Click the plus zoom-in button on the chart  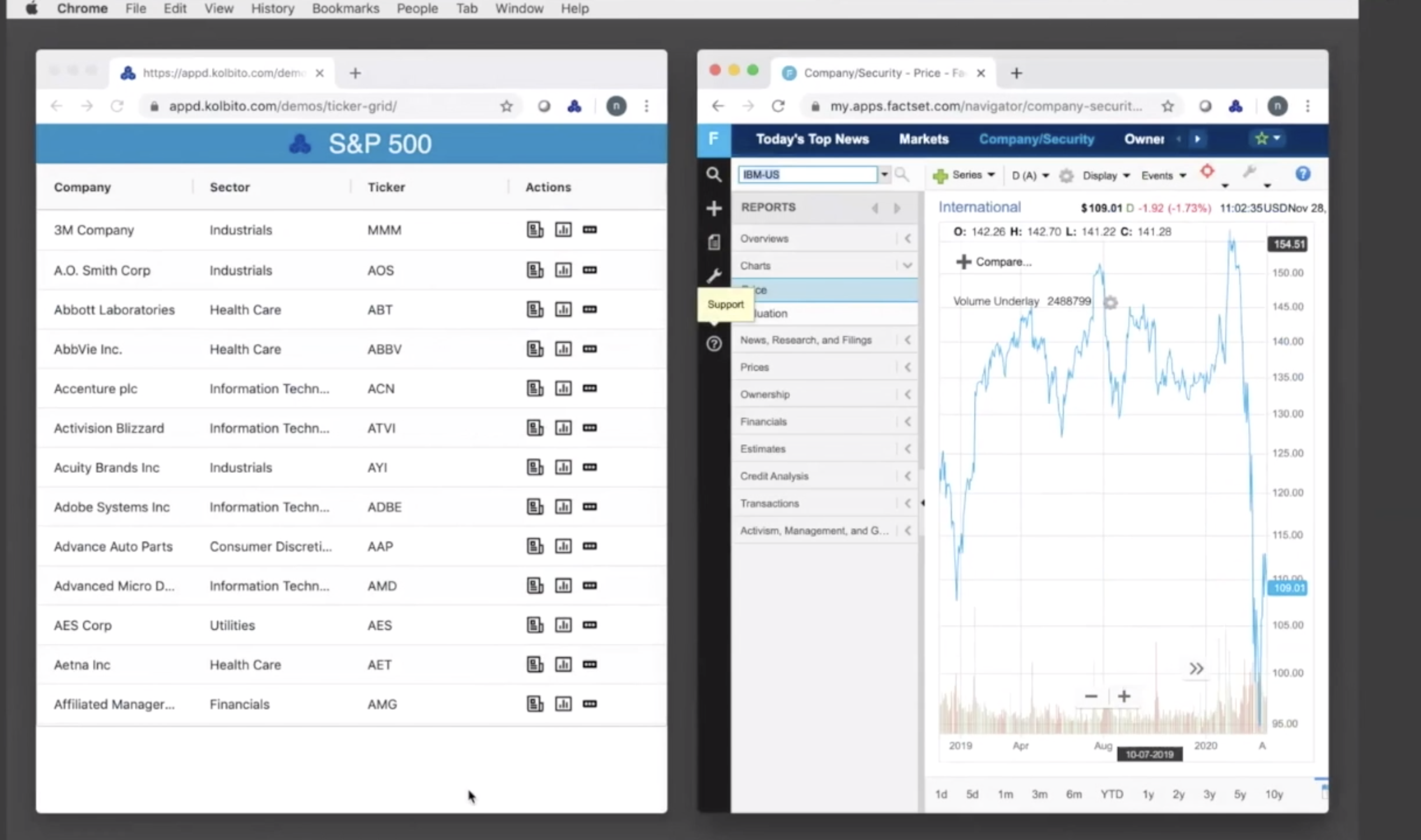1124,696
